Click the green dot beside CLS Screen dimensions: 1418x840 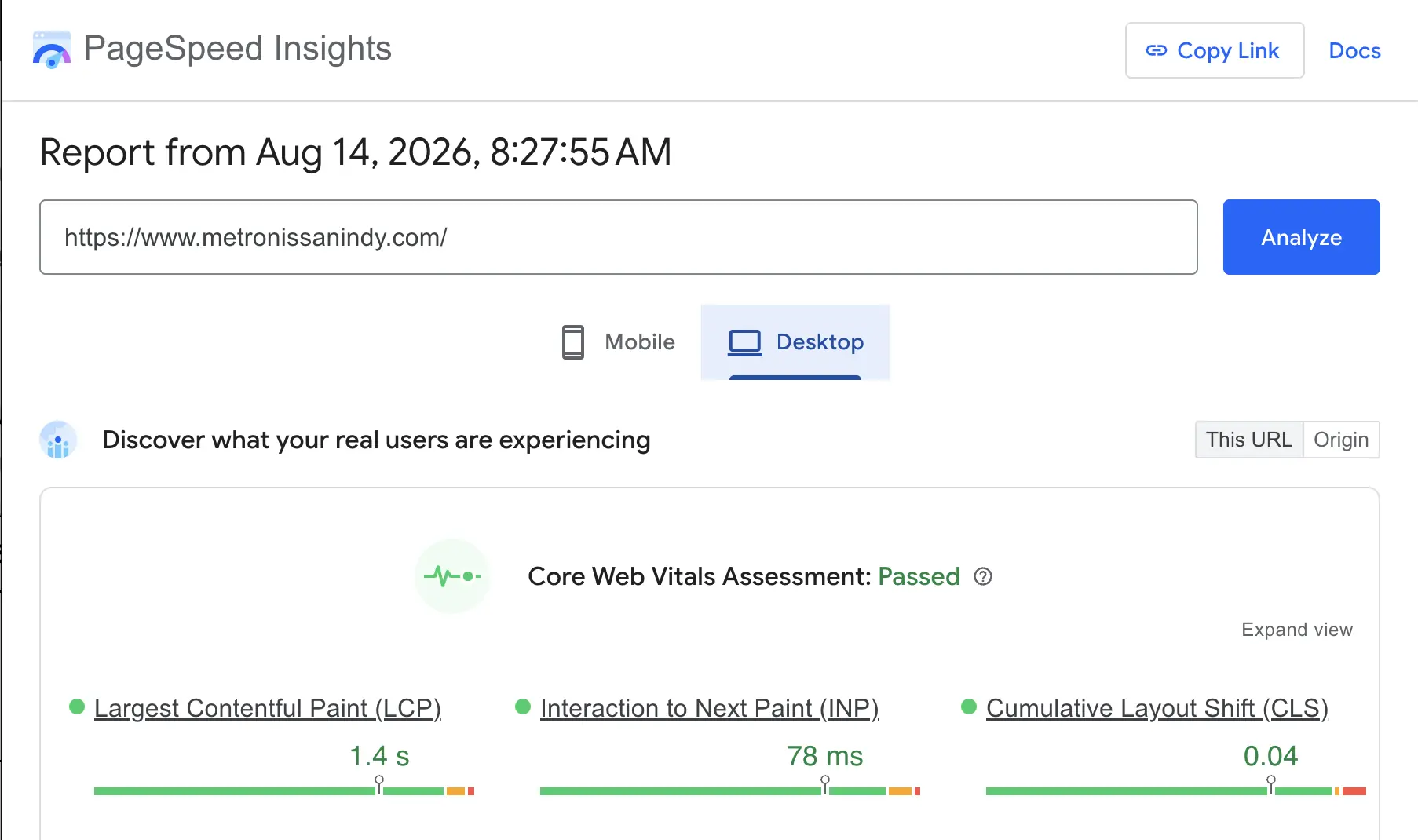point(969,707)
